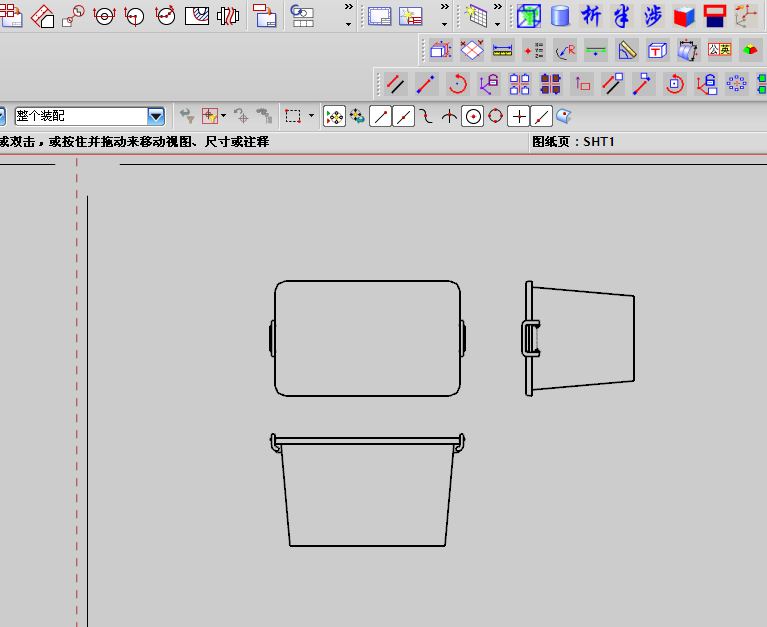Toggle the intersection snap point

click(449, 116)
